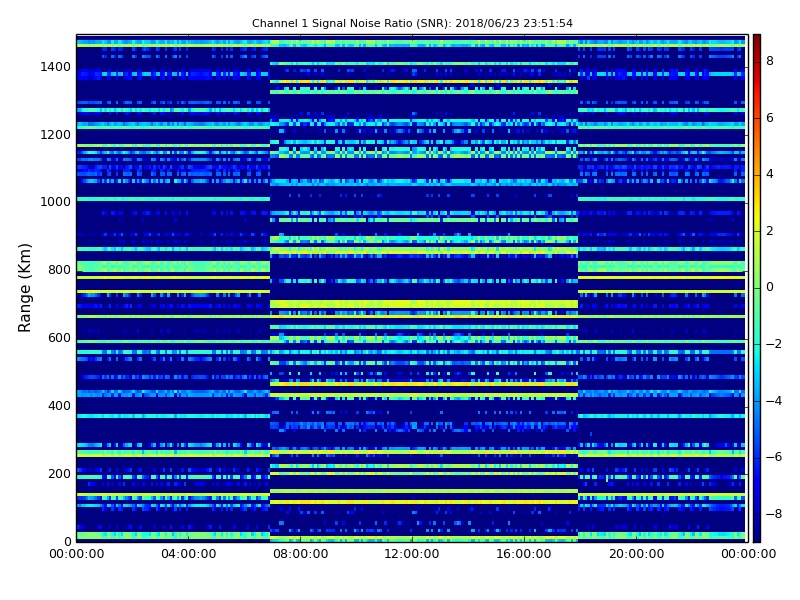Click the 800 tick label on the range axis
The image size is (800, 600).
[59, 270]
